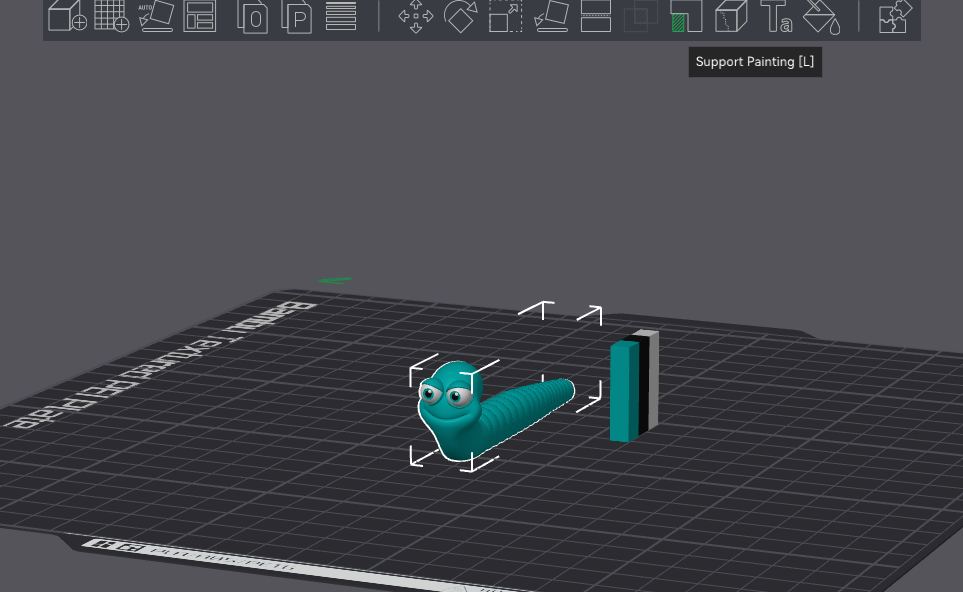Image resolution: width=963 pixels, height=592 pixels.
Task: Select the Scale tool
Action: coord(505,16)
